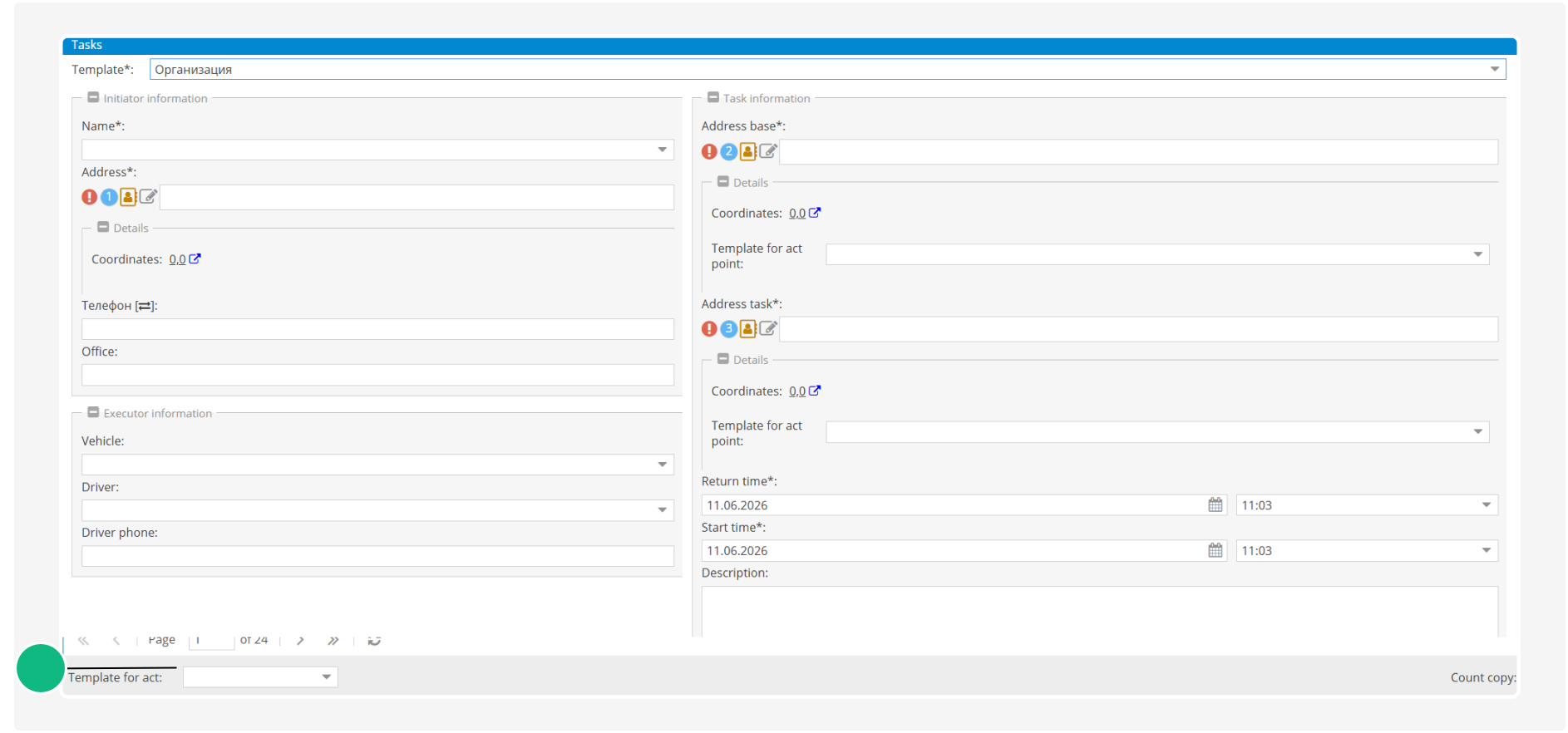The height and width of the screenshot is (733, 1568).
Task: Open the Driver dropdown
Action: [x=663, y=510]
